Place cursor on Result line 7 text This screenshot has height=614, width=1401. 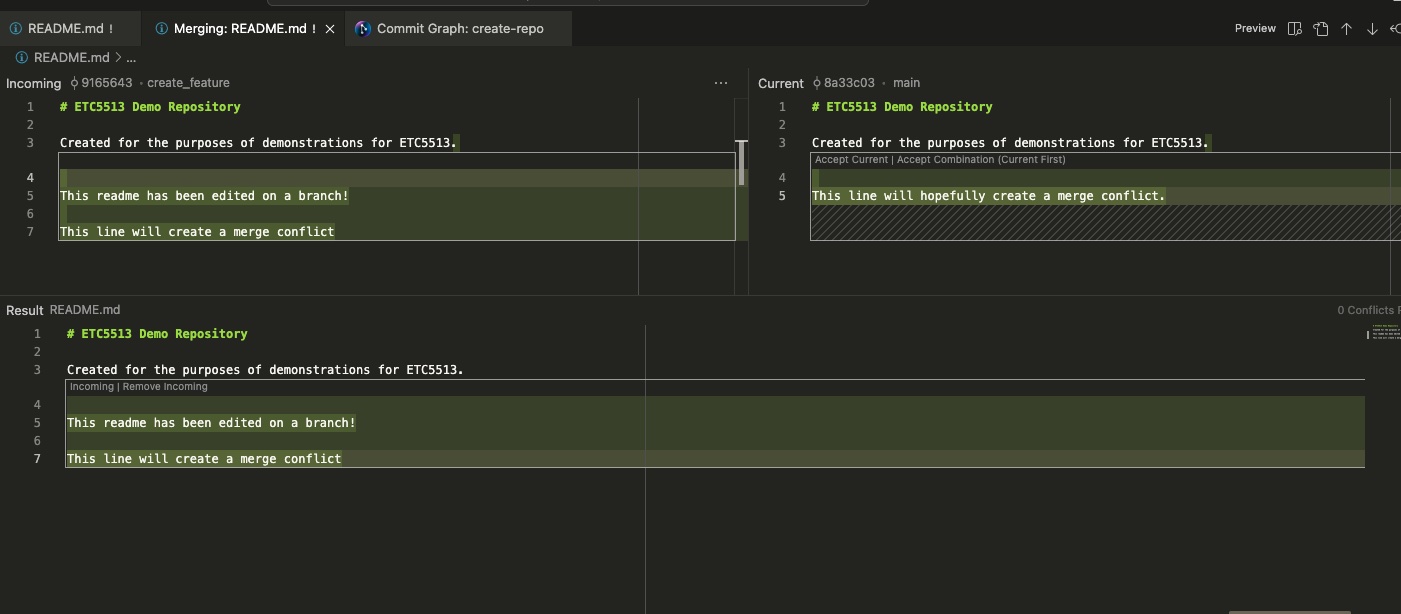tap(204, 459)
